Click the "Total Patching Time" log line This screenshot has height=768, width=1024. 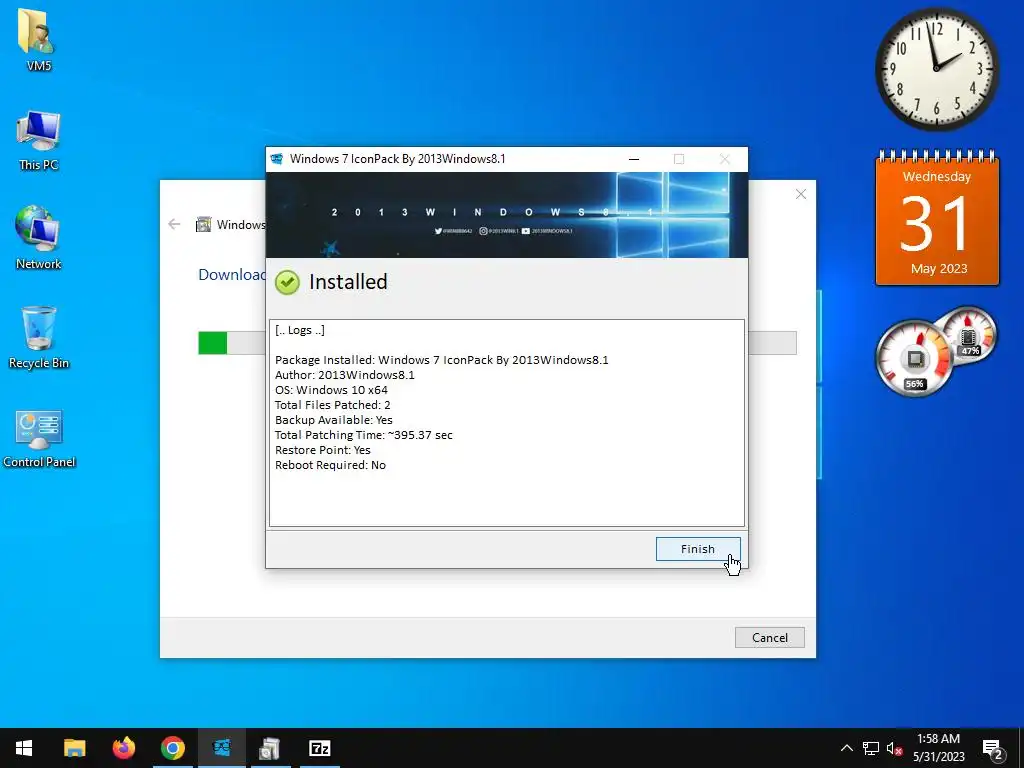[364, 435]
